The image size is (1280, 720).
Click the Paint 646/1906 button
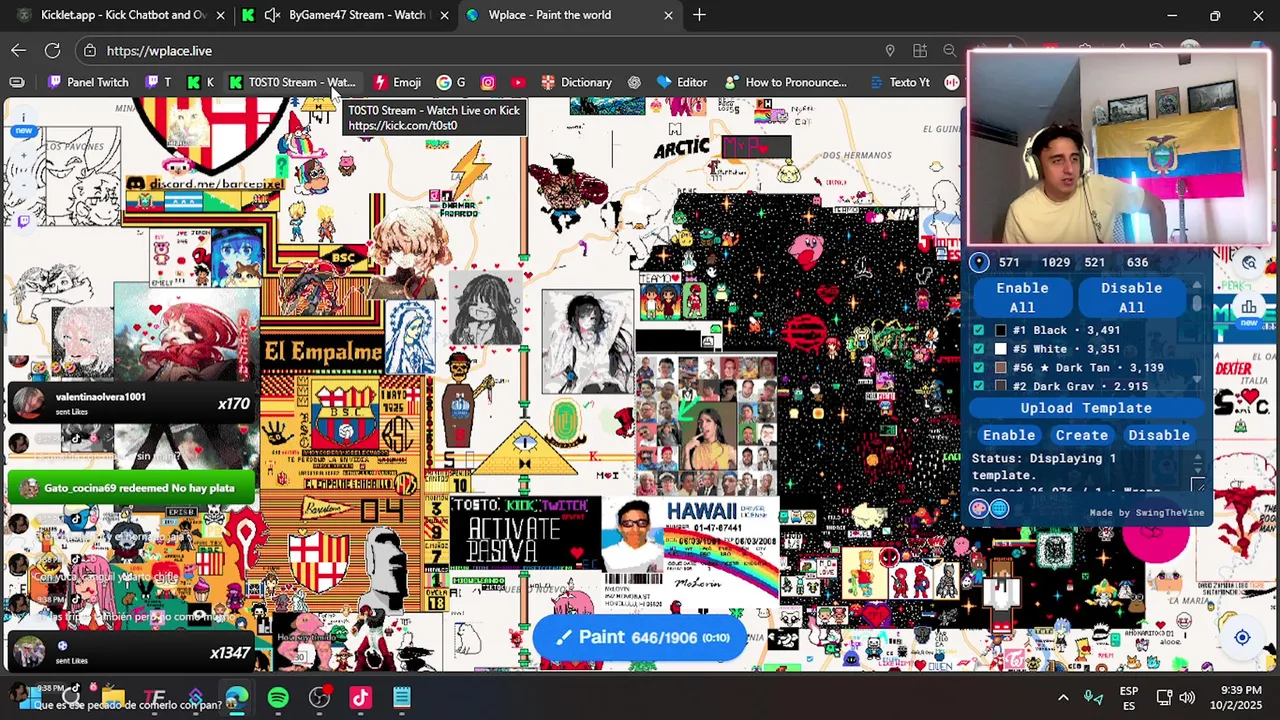pos(640,638)
